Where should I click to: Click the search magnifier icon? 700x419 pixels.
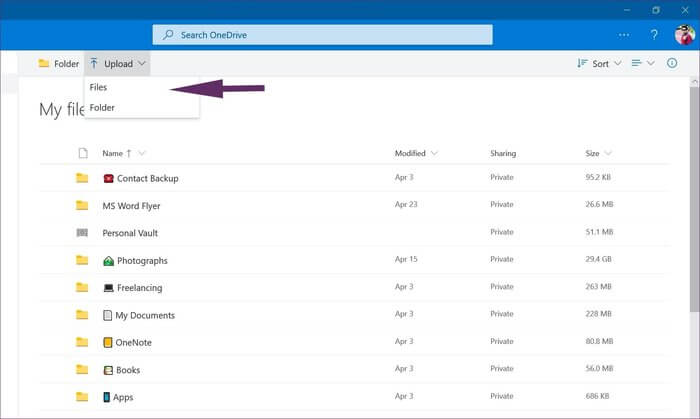tap(168, 35)
